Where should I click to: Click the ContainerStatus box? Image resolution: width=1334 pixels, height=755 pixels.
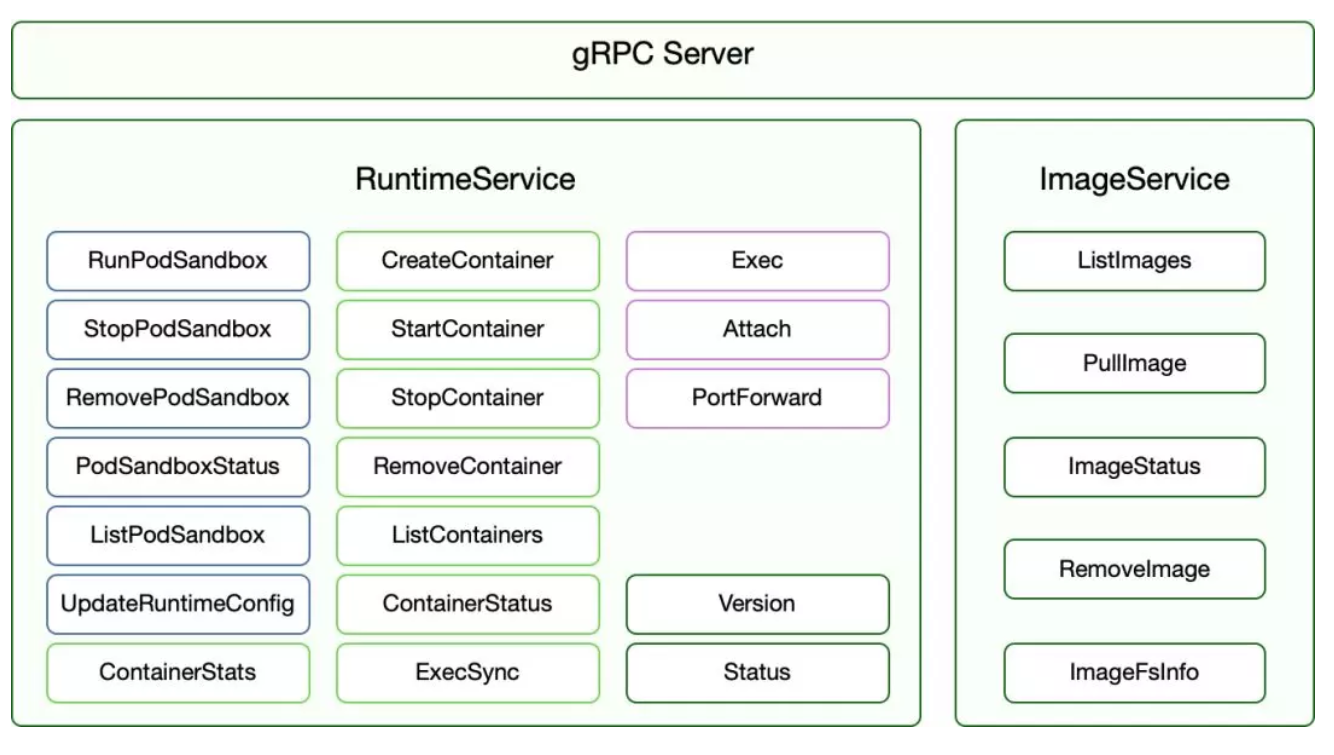[x=467, y=604]
